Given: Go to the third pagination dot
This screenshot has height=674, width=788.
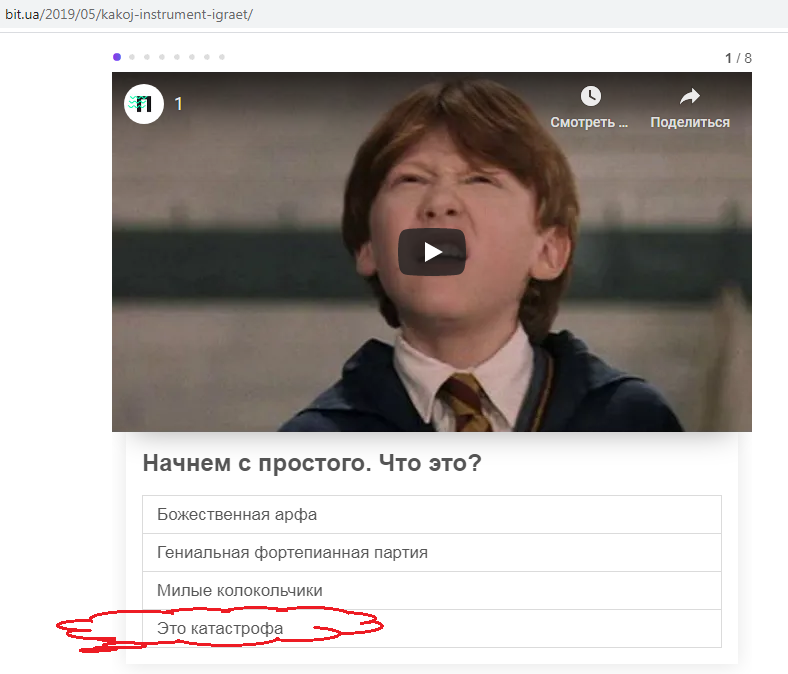Looking at the screenshot, I should pyautogui.click(x=147, y=57).
